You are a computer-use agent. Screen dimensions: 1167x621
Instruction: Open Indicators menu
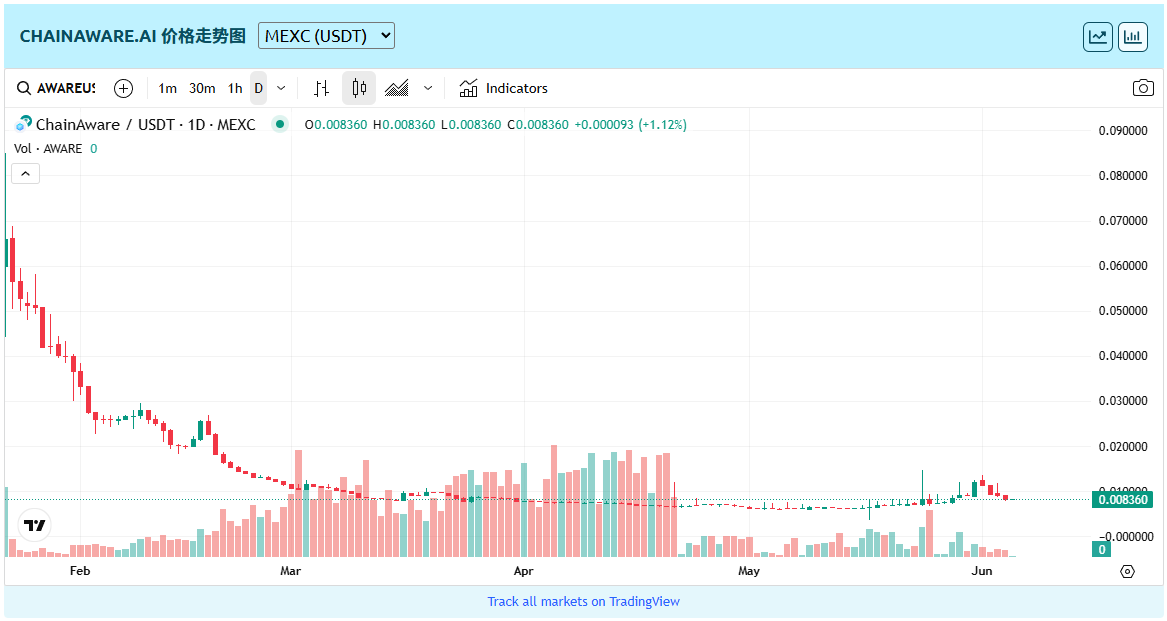tap(504, 89)
